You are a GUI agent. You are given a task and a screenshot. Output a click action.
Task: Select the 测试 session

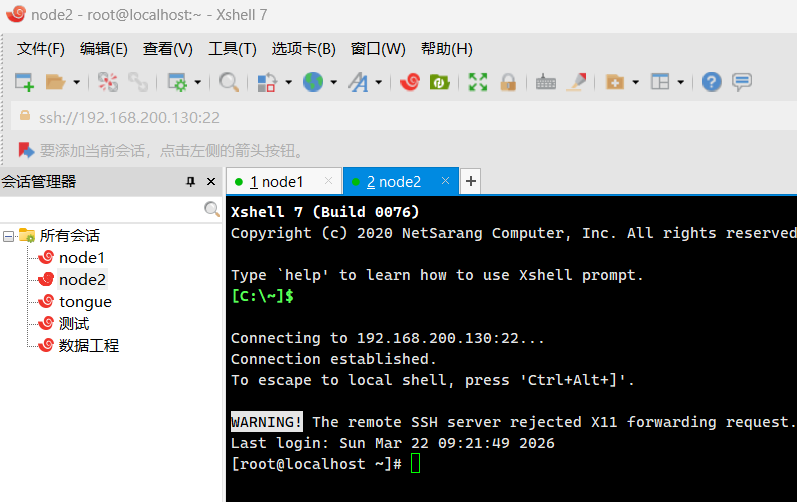pos(74,324)
